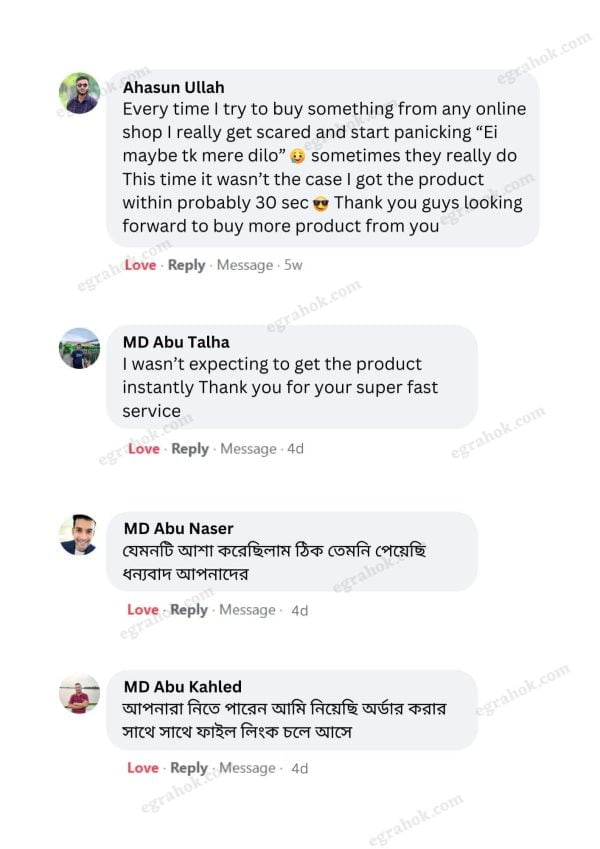The width and height of the screenshot is (600, 849).
Task: Open MD Abu Talha's profile avatar
Action: point(79,348)
